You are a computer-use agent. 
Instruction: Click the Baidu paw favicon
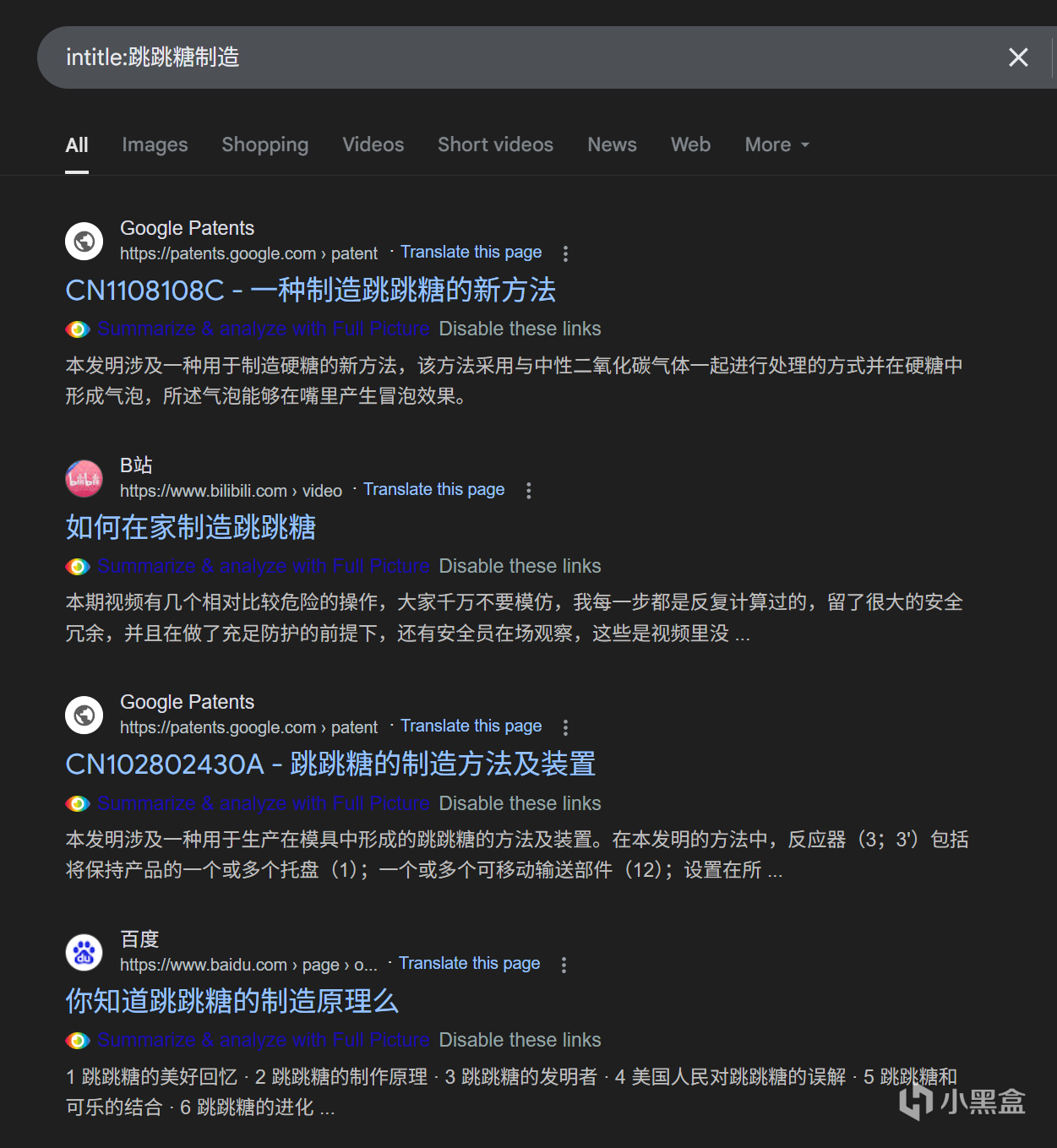[84, 953]
